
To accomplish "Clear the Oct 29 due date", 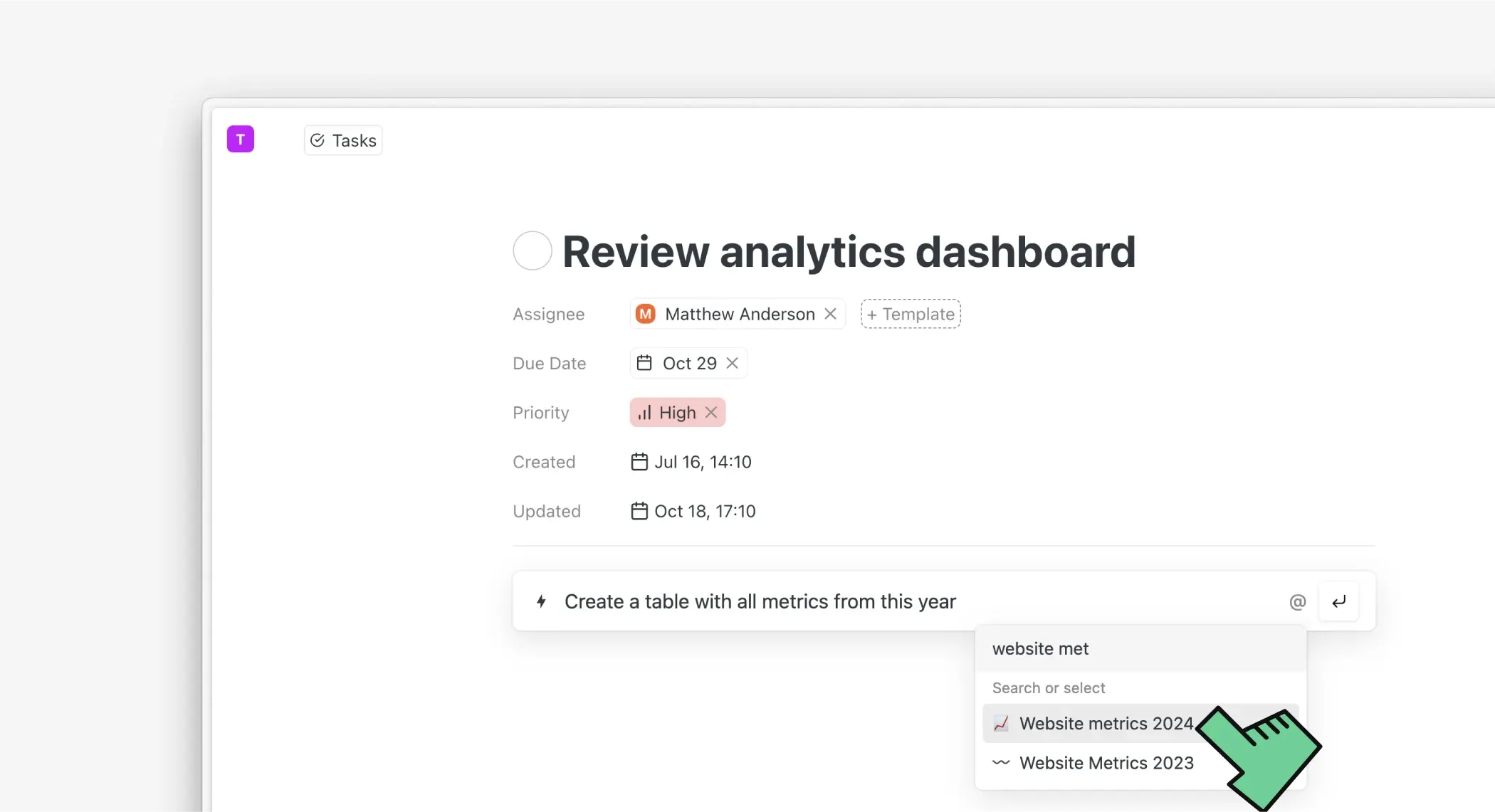I will [732, 363].
